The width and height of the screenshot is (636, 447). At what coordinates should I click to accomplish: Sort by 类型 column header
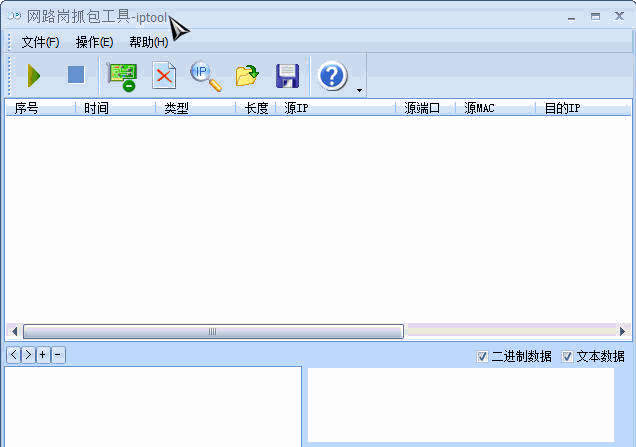pyautogui.click(x=195, y=108)
